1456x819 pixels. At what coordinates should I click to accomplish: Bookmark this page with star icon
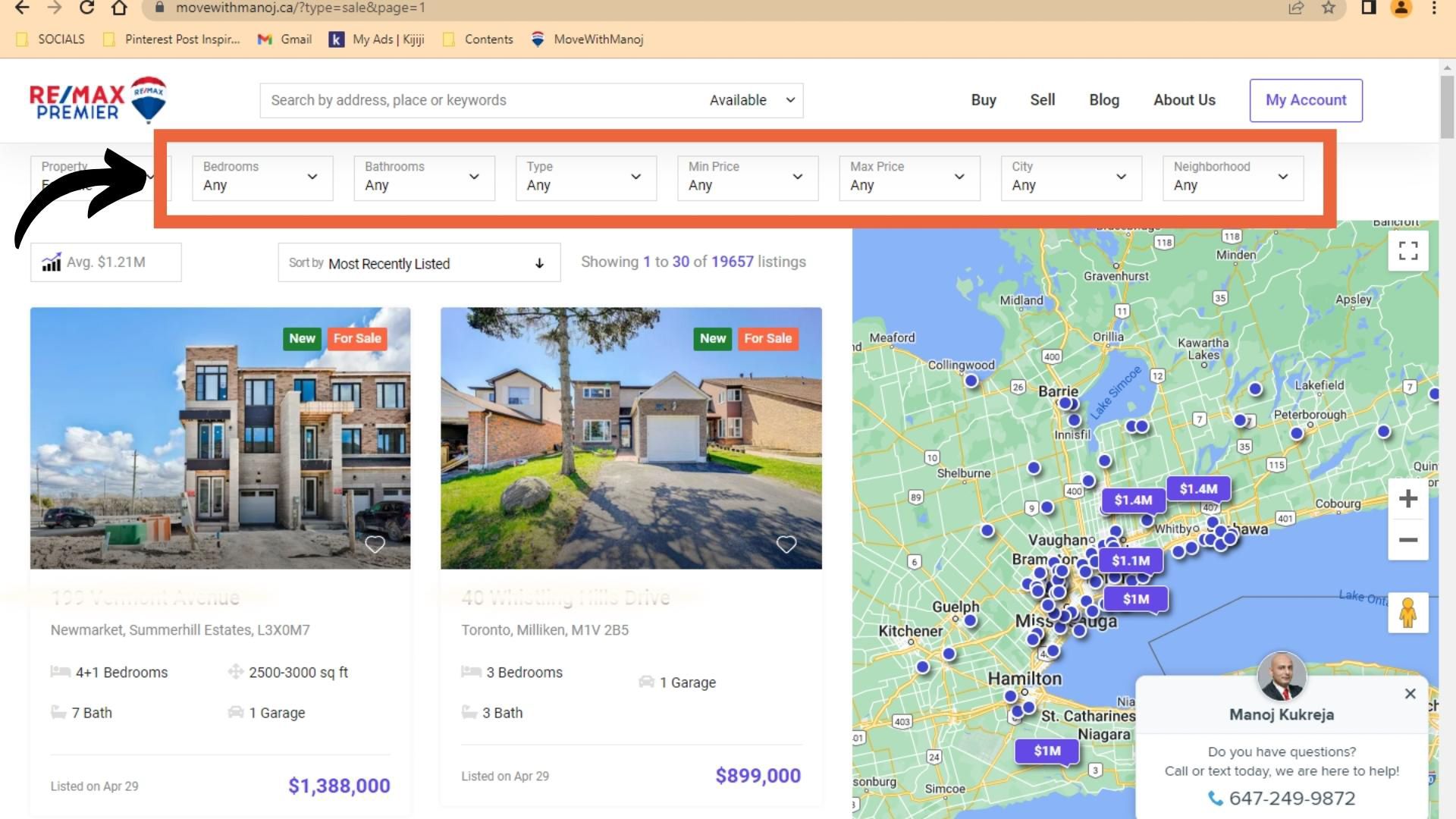point(1329,8)
